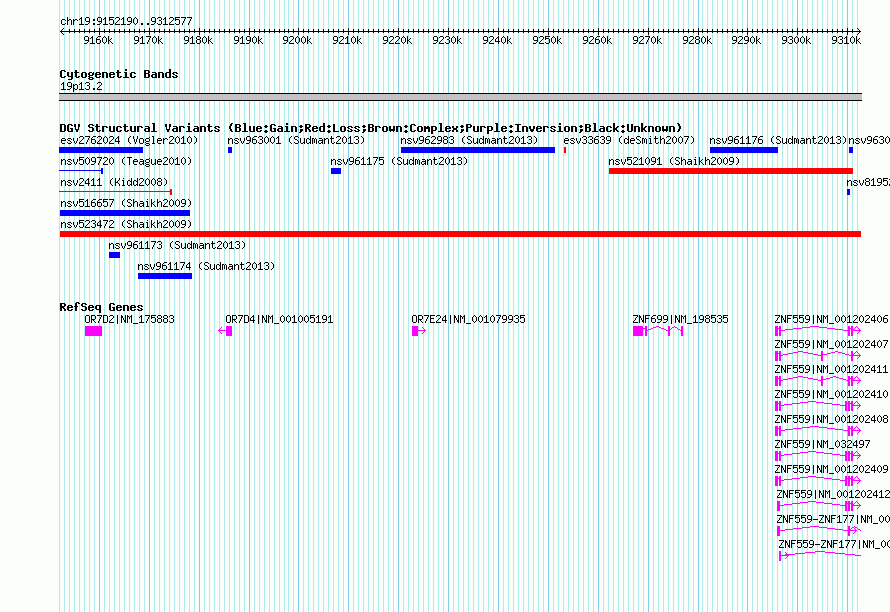This screenshot has width=890, height=612.
Task: Open the esv33639 (deSmith2007) variant label
Action: [629, 140]
